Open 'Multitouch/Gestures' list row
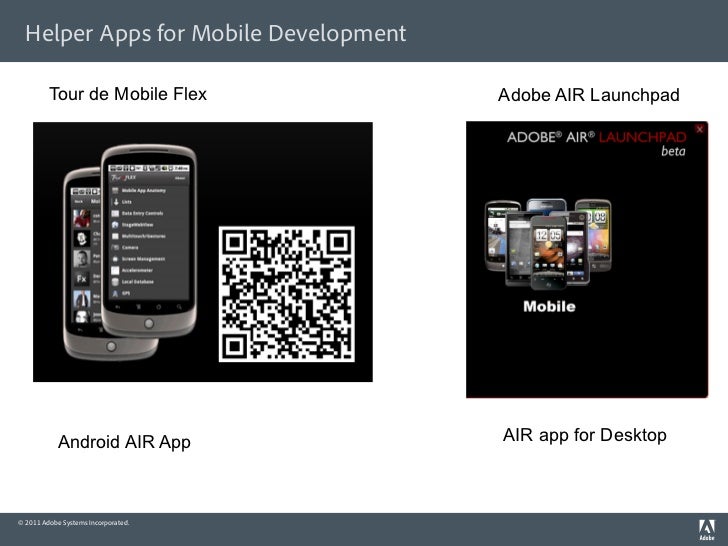 click(149, 236)
